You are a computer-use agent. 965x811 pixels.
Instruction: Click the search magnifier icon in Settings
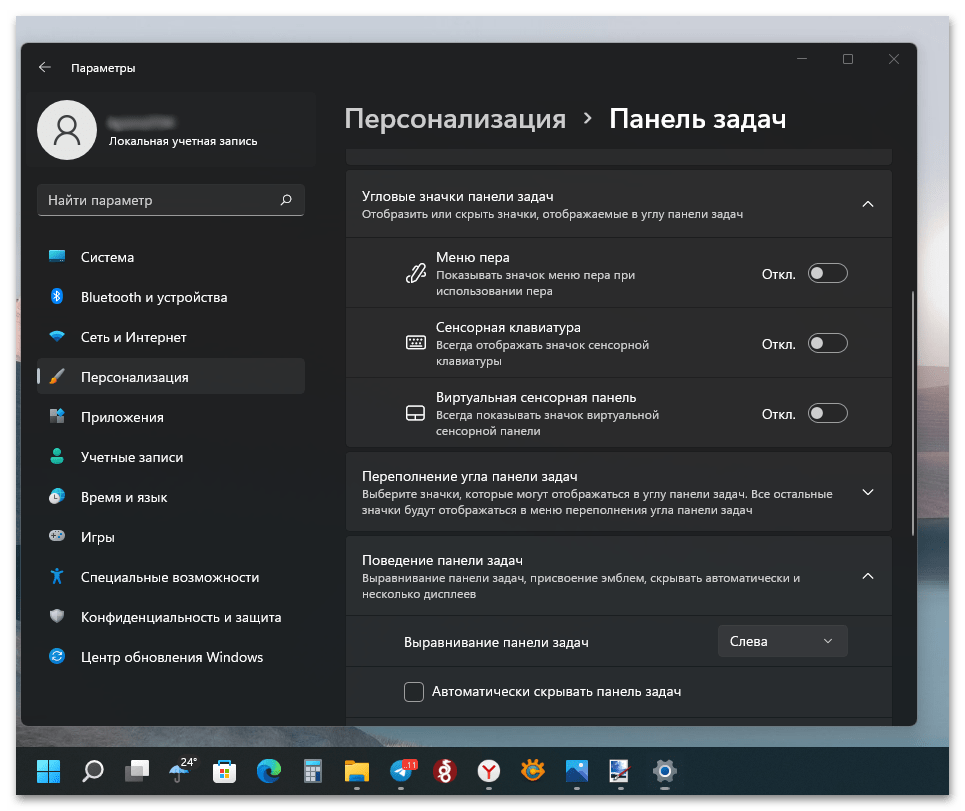(x=286, y=201)
